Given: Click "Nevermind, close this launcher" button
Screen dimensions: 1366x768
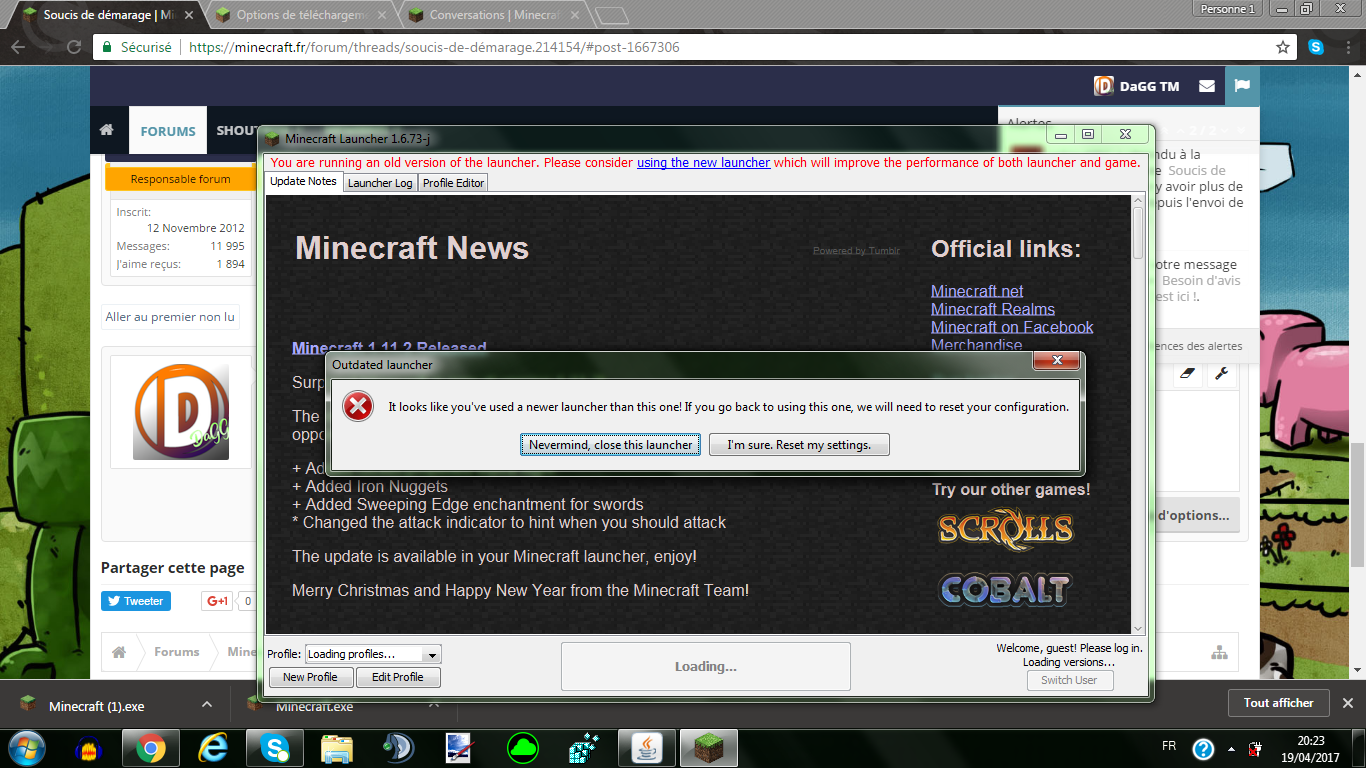Looking at the screenshot, I should click(610, 445).
